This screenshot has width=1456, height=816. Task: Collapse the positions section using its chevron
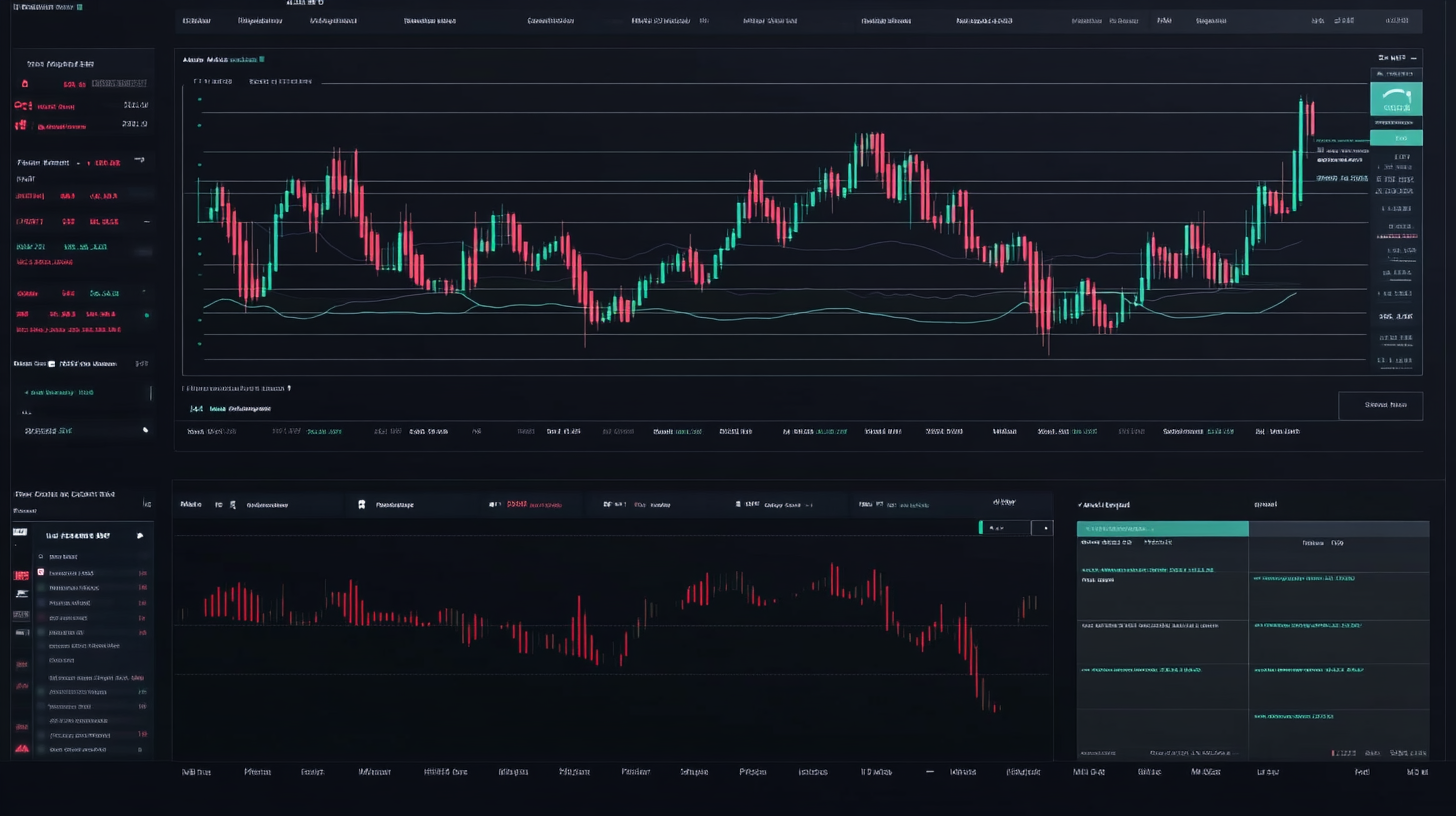[x=145, y=221]
